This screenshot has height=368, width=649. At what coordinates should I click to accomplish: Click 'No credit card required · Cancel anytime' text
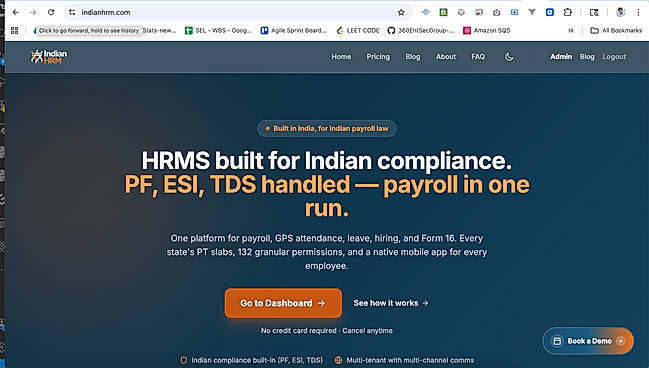(x=327, y=330)
